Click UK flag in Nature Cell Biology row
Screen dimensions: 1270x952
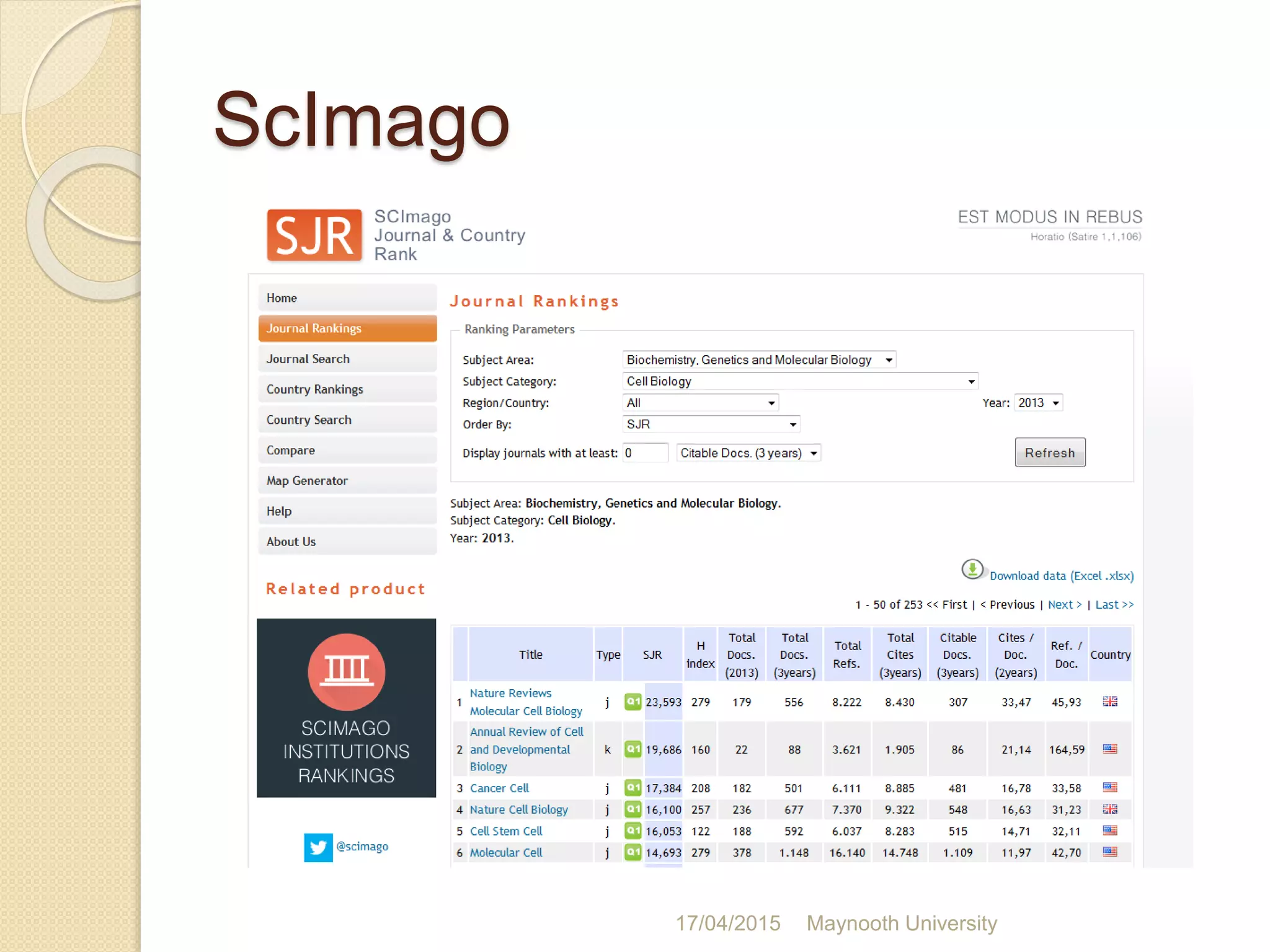tap(1110, 809)
